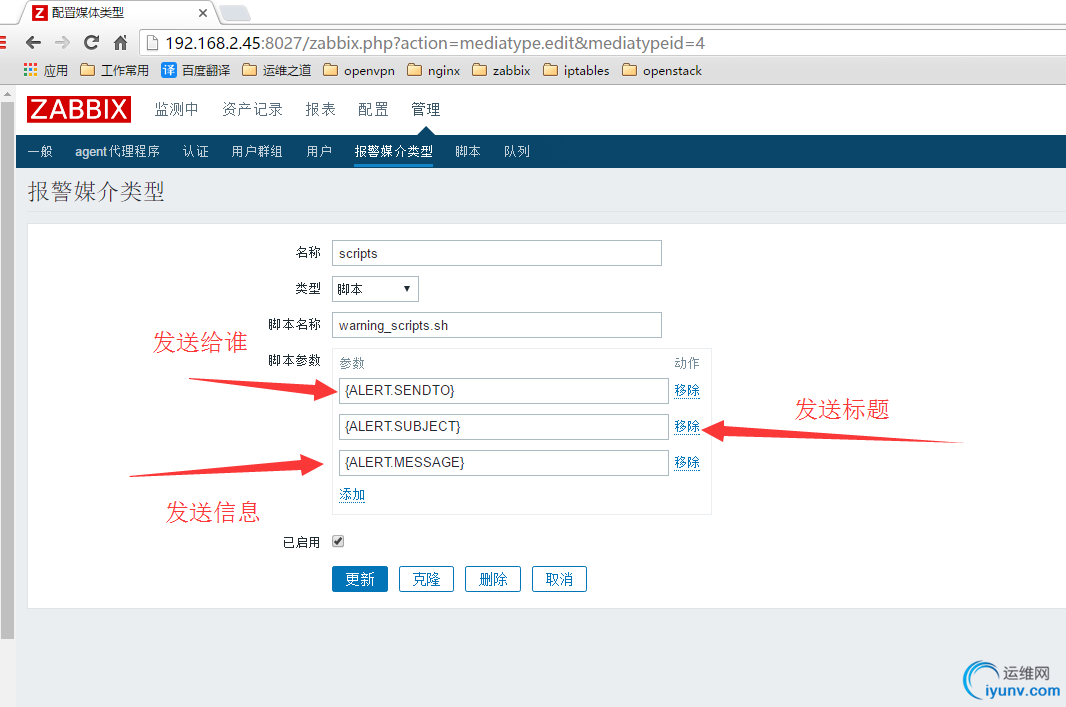1066x707 pixels.
Task: Open the 百度翻译 bookmark
Action: pos(196,70)
